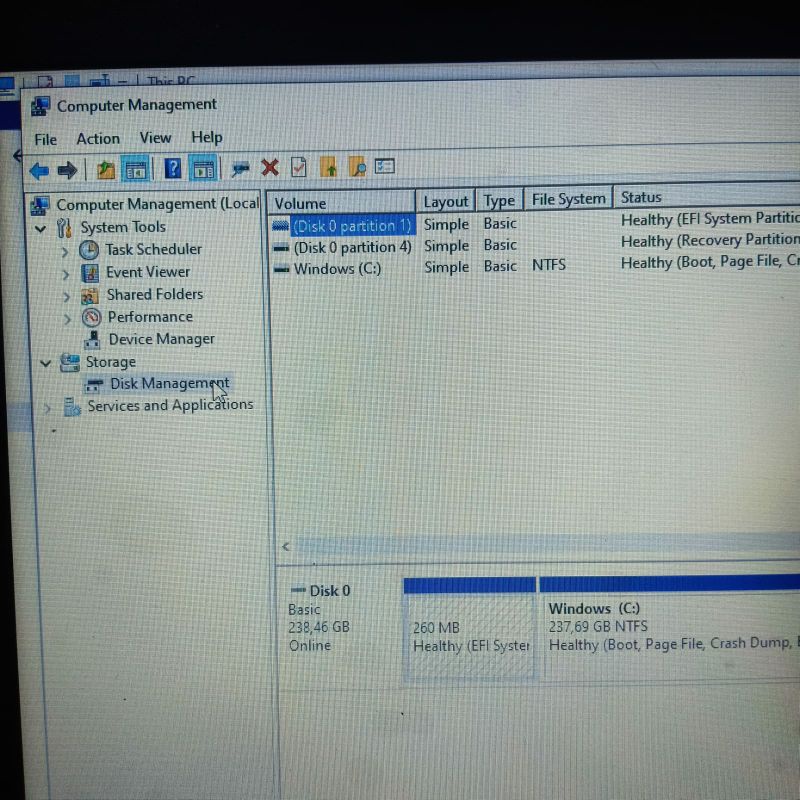Click the drive plug toolbar icon

240,168
